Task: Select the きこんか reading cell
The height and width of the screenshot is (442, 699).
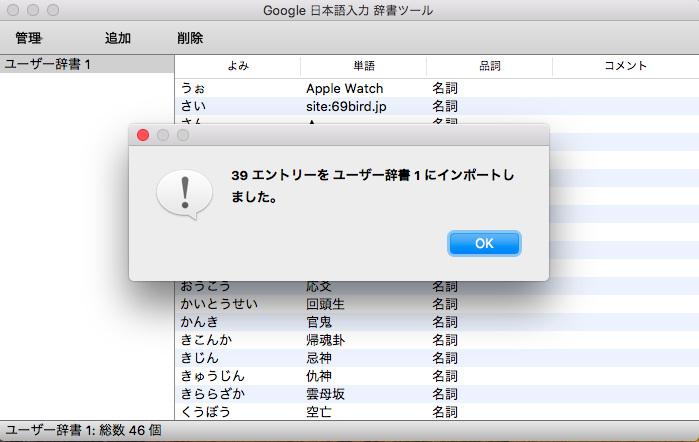Action: (238, 340)
